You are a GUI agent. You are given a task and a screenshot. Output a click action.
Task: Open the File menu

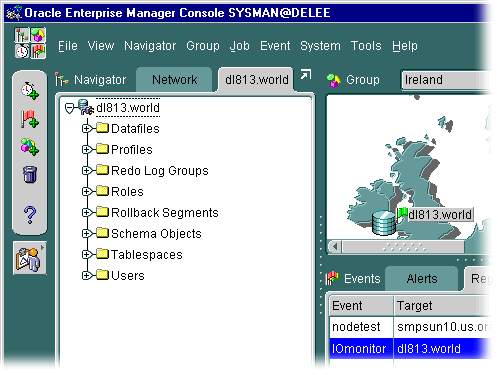pyautogui.click(x=68, y=46)
